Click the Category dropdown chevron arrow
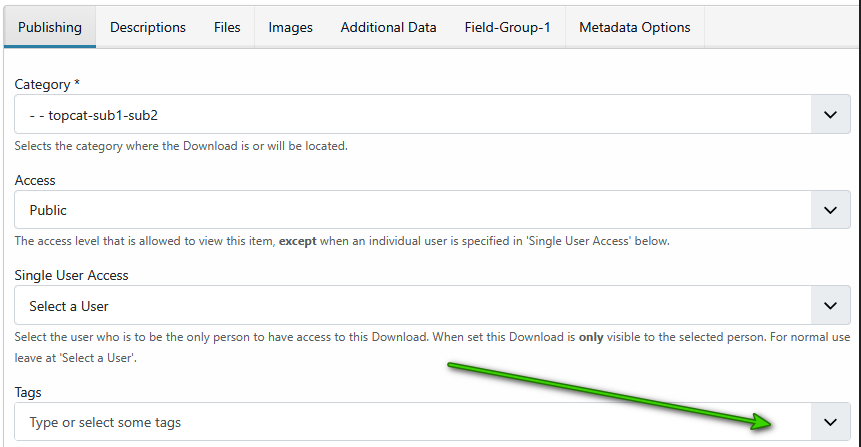Viewport: 861px width, 447px height. coord(829,115)
